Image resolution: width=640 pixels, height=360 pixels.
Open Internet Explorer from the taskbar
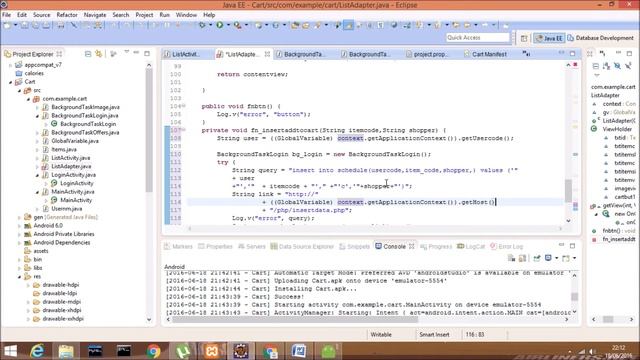37,351
